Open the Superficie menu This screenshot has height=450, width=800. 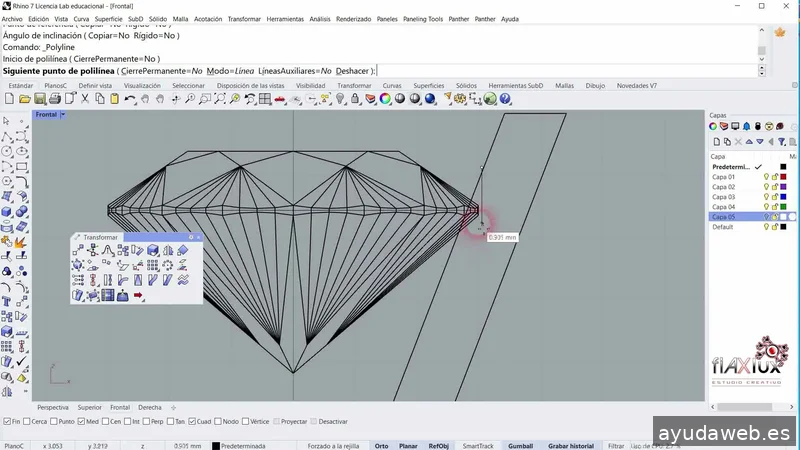[x=109, y=19]
